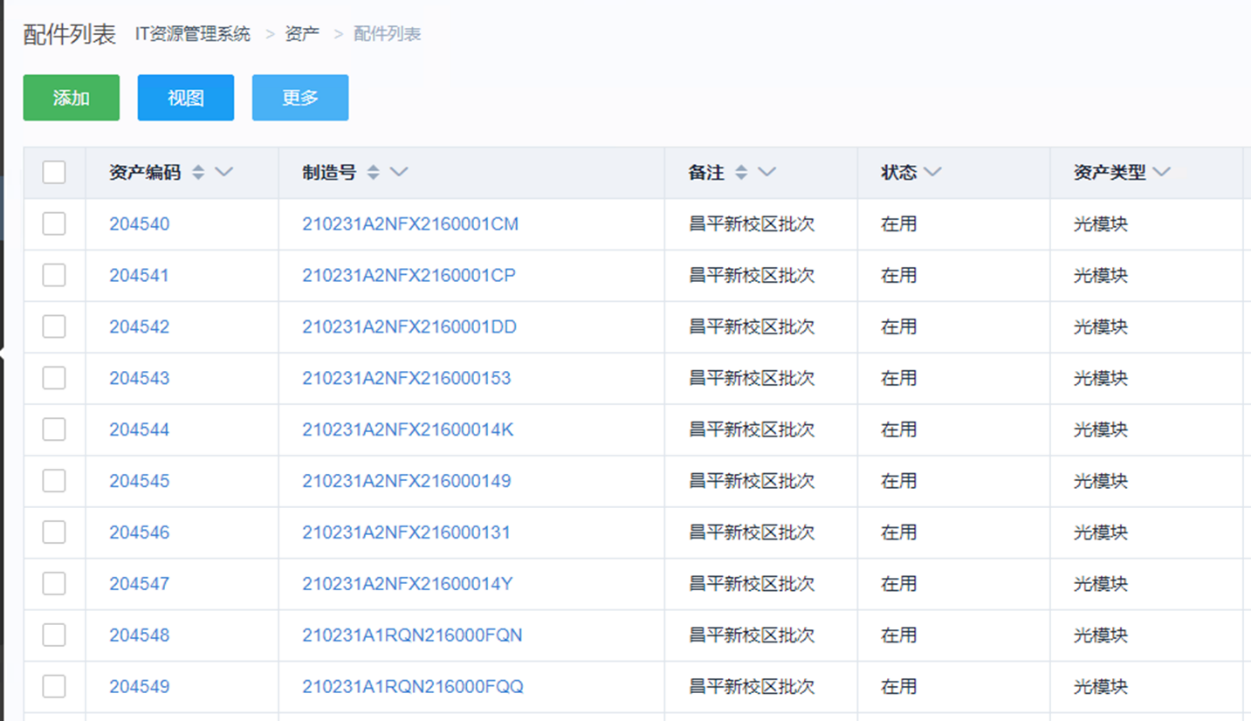Open the 状态 column dropdown chevron
Screen dimensions: 1251x721
coord(933,172)
